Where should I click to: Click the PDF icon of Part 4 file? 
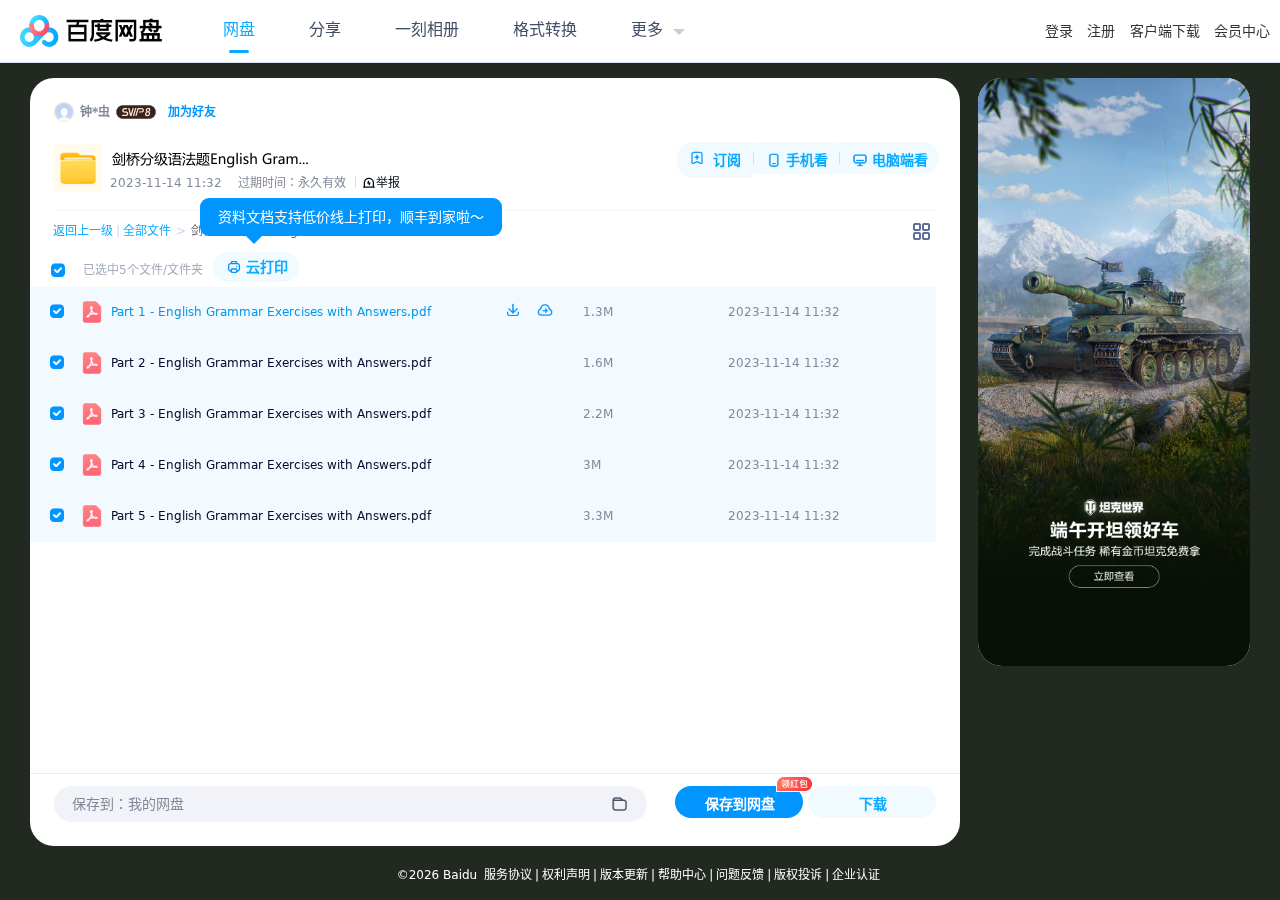[x=92, y=465]
